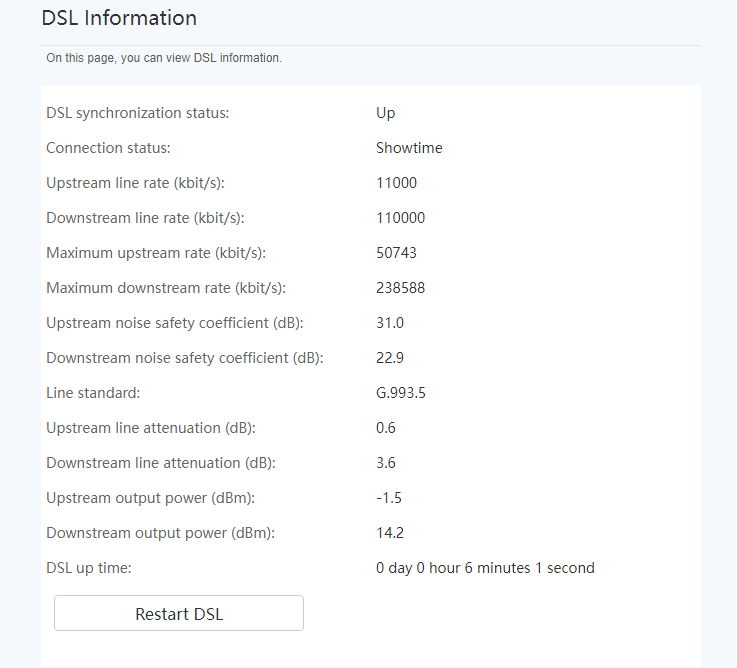
Task: Click the maximum upstream rate value 50743
Action: pos(396,252)
